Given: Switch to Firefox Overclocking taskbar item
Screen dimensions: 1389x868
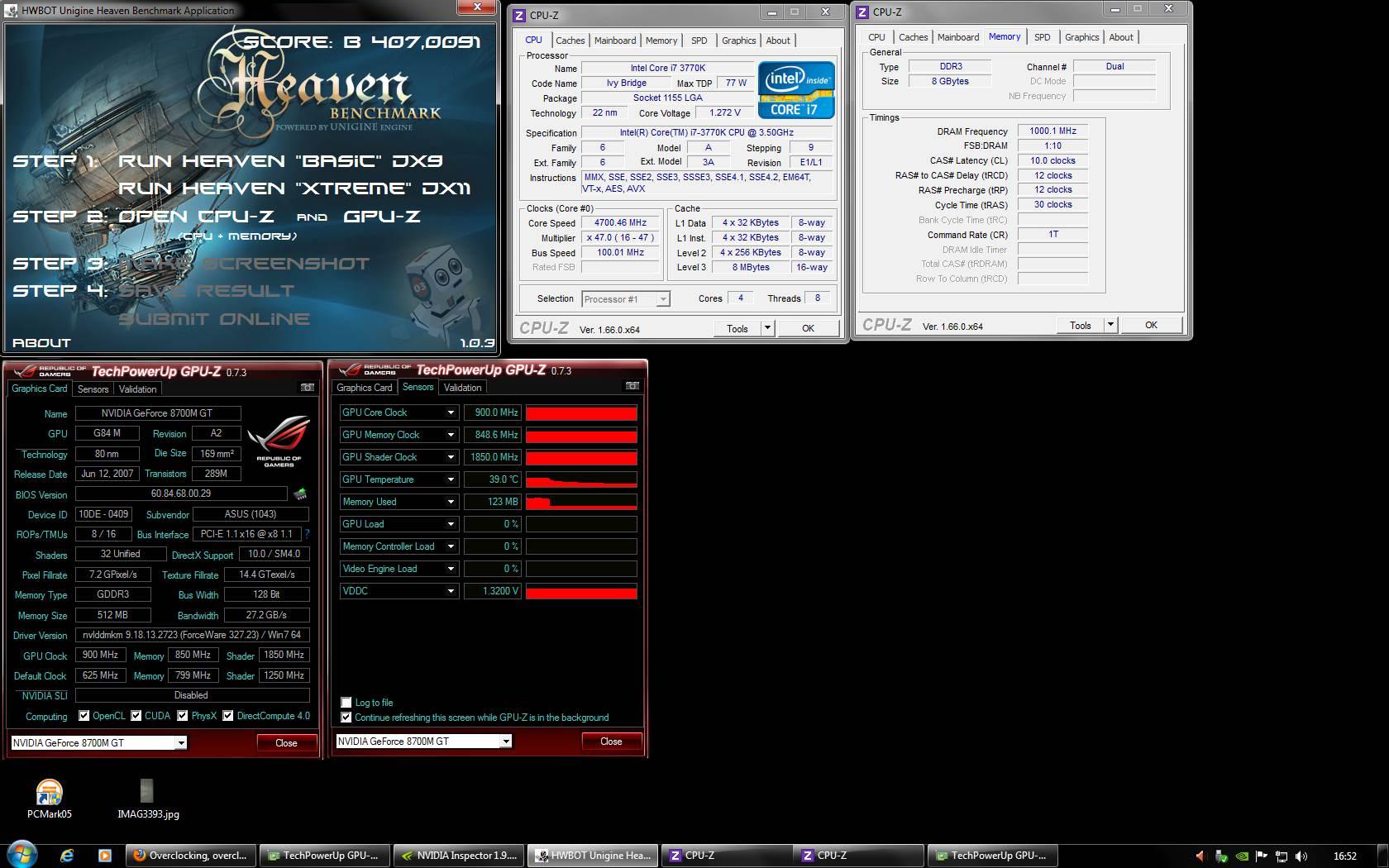Looking at the screenshot, I should (191, 856).
